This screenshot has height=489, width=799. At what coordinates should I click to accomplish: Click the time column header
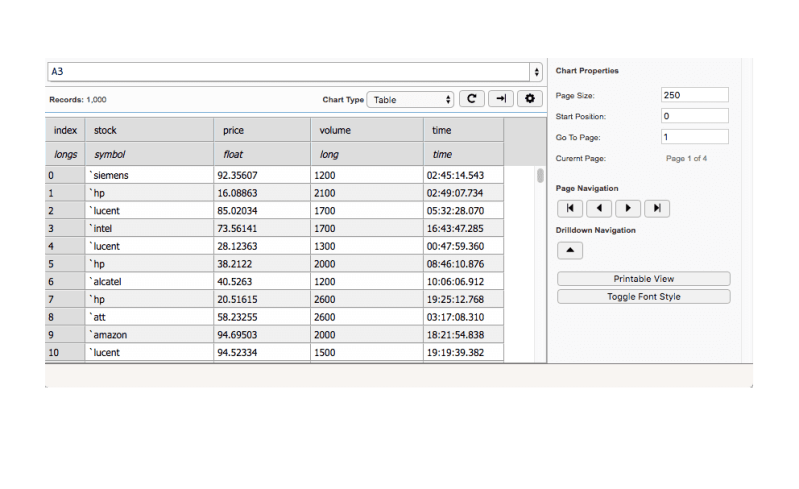coord(463,130)
